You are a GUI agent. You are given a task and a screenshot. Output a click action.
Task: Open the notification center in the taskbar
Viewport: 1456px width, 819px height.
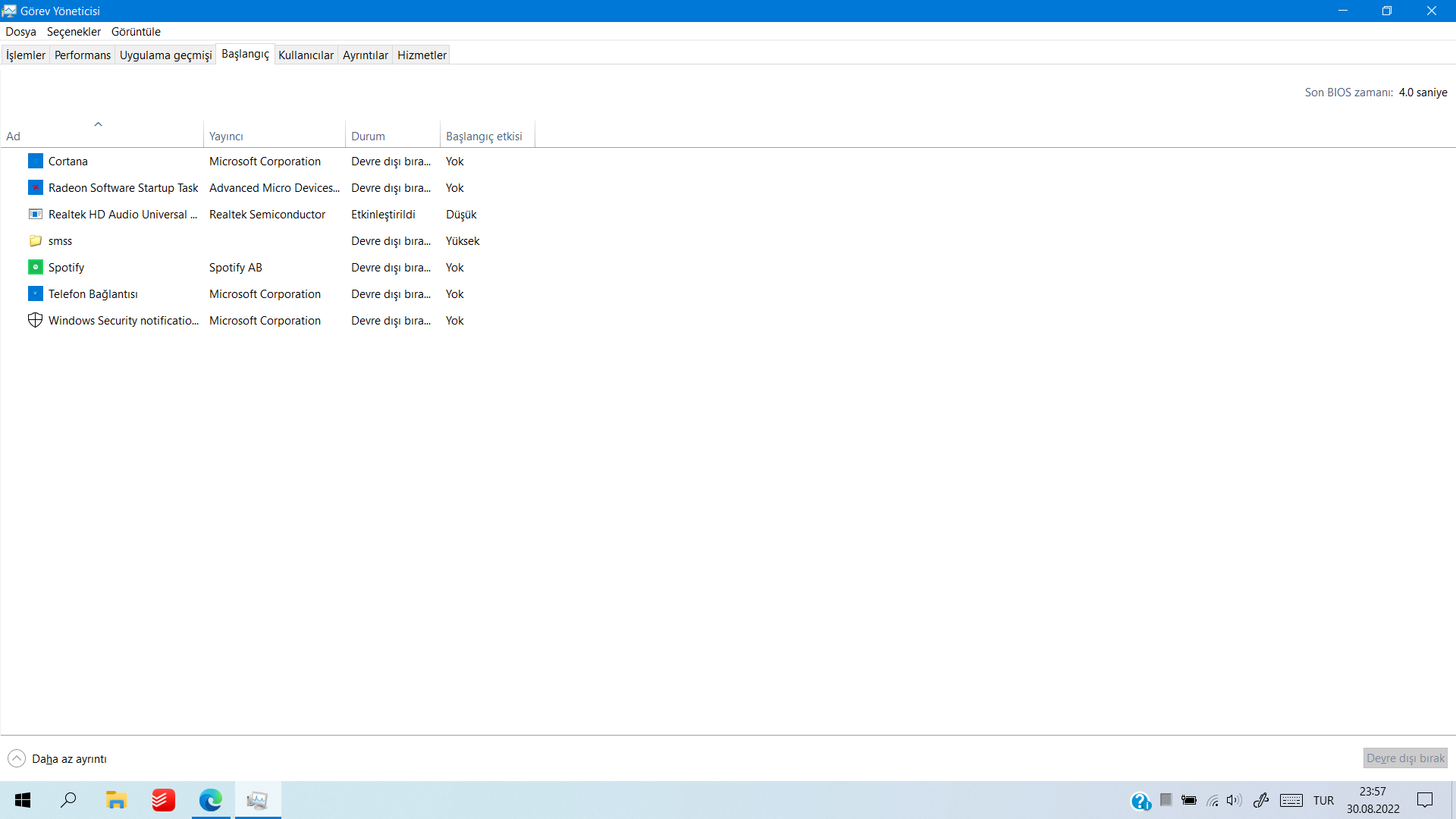click(x=1425, y=800)
